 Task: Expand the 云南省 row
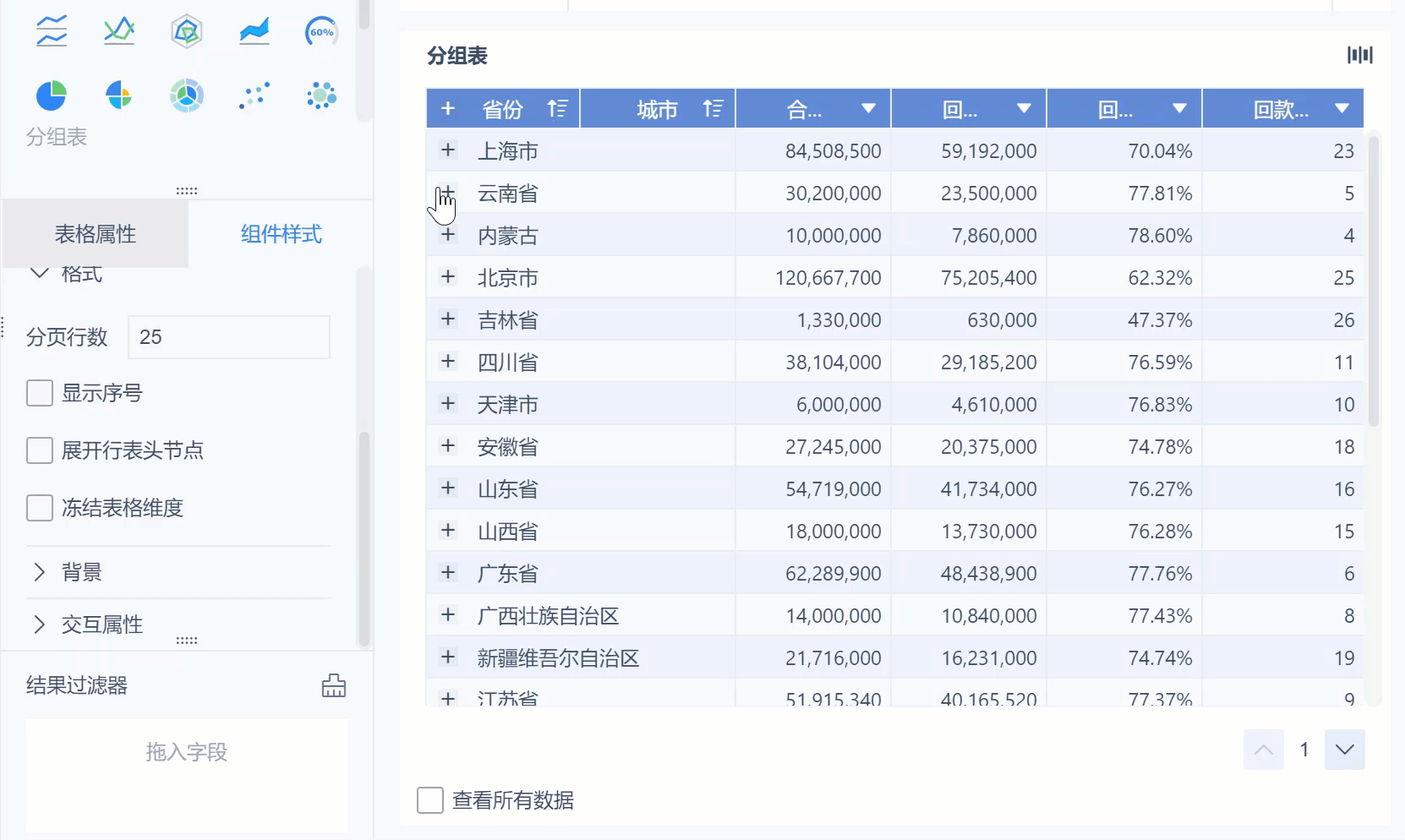coord(448,193)
